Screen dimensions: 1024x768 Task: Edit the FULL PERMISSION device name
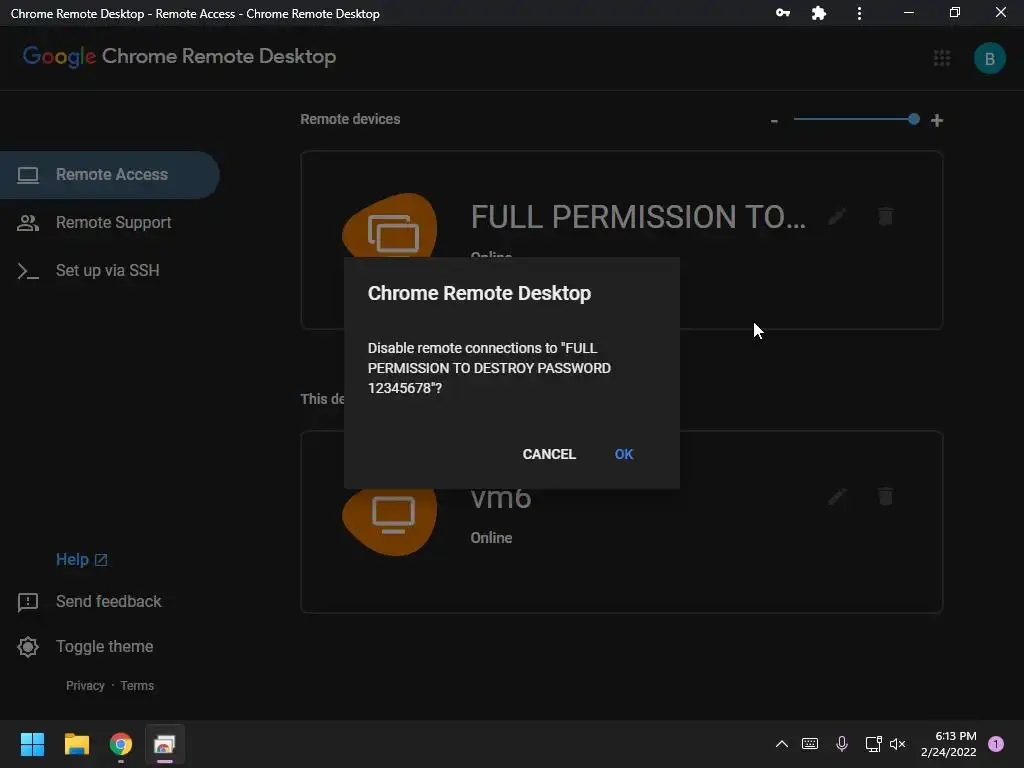coord(837,216)
